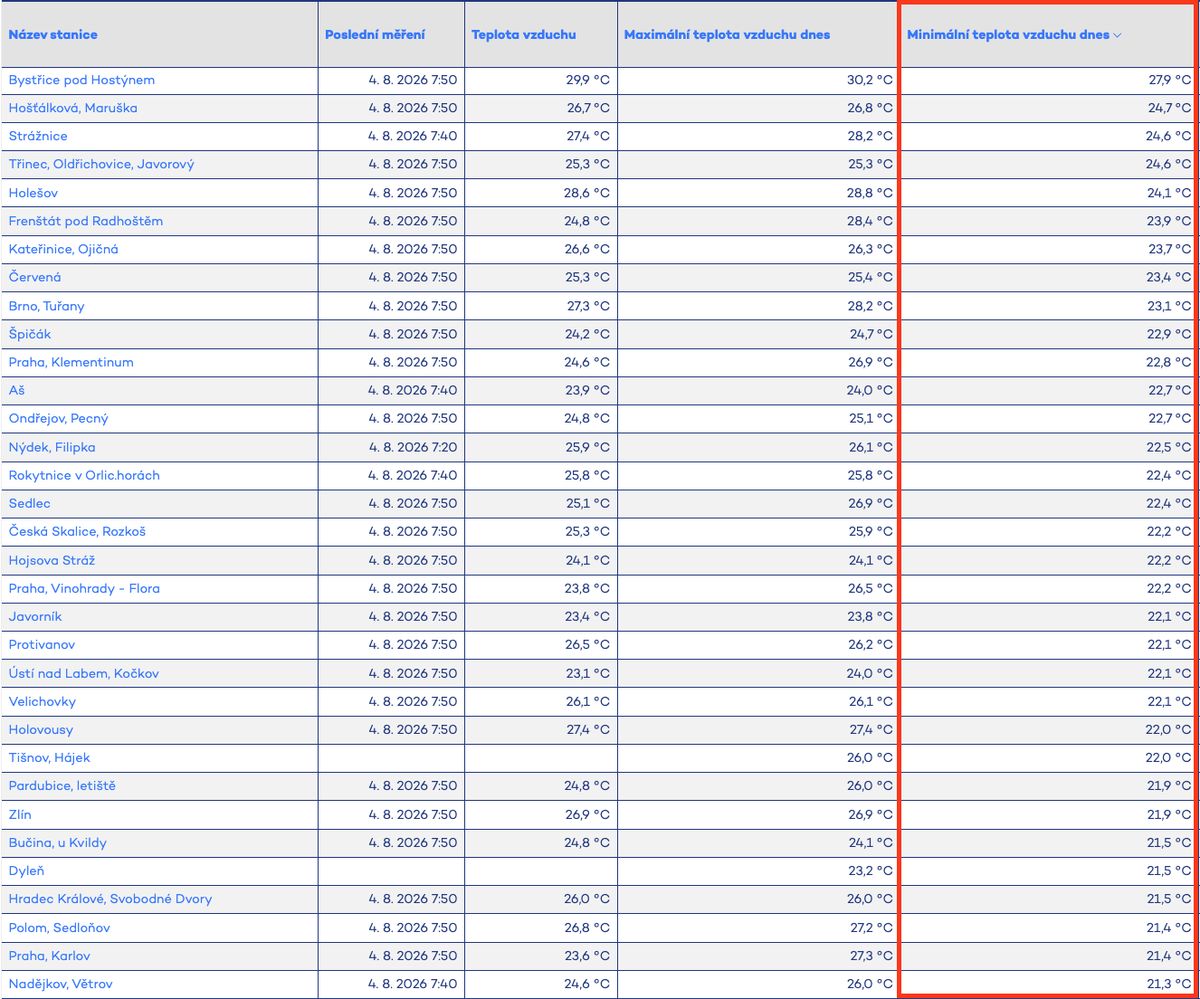Sort by Název stanice column header

(53, 35)
